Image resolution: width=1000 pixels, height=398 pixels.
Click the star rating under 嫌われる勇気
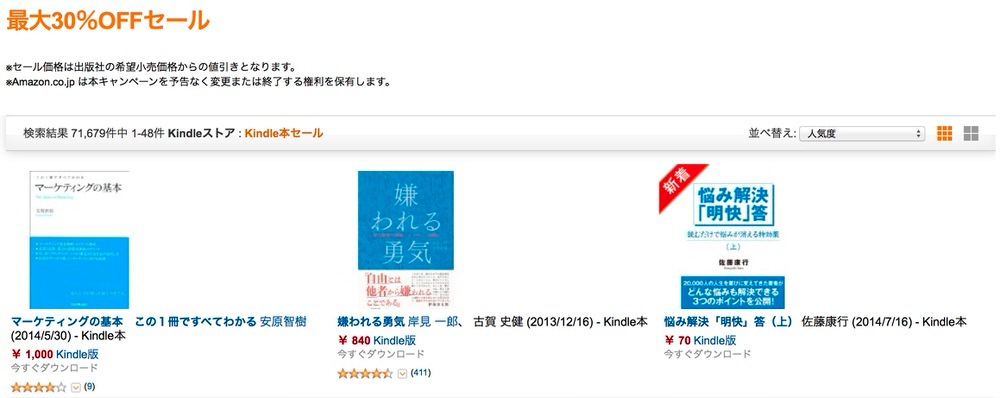click(365, 374)
